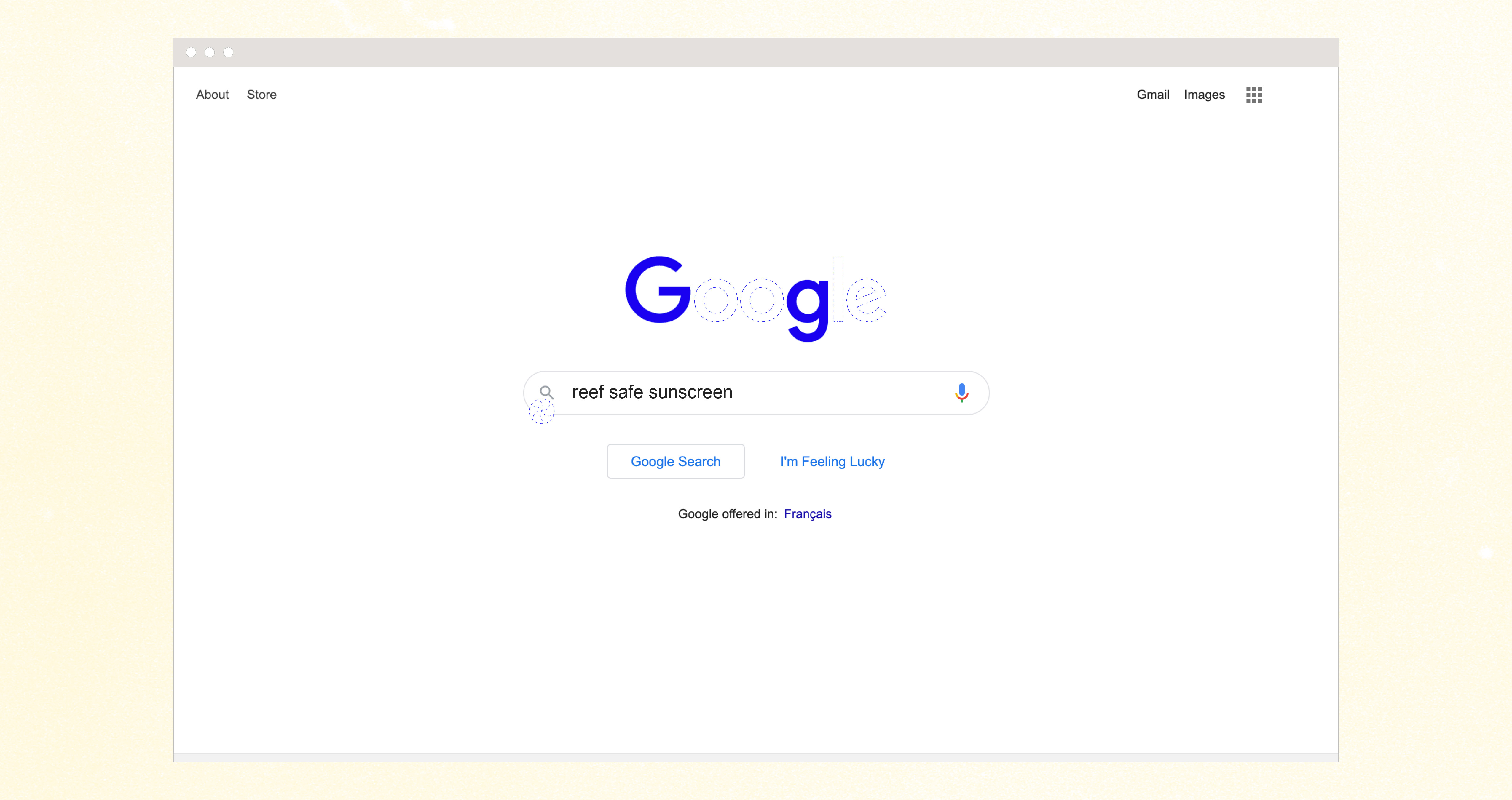
Task: Open Gmail from the top bar
Action: [x=1153, y=95]
